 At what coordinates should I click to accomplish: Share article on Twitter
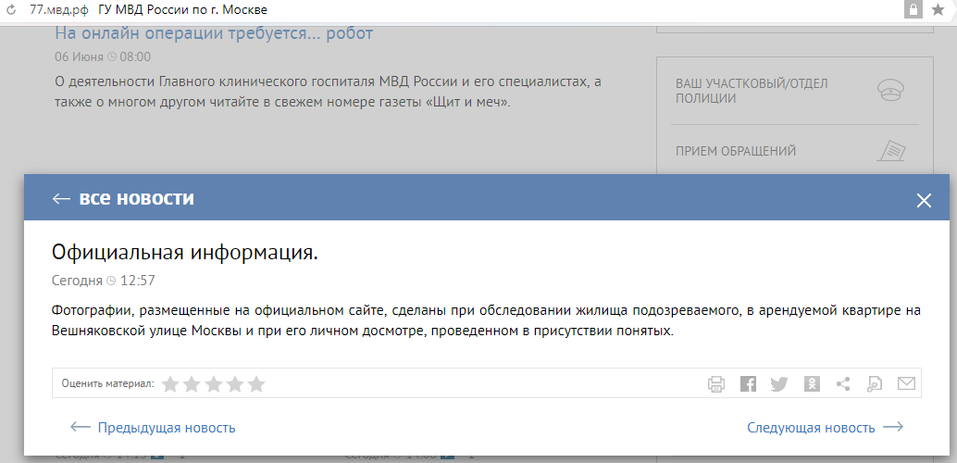point(779,384)
